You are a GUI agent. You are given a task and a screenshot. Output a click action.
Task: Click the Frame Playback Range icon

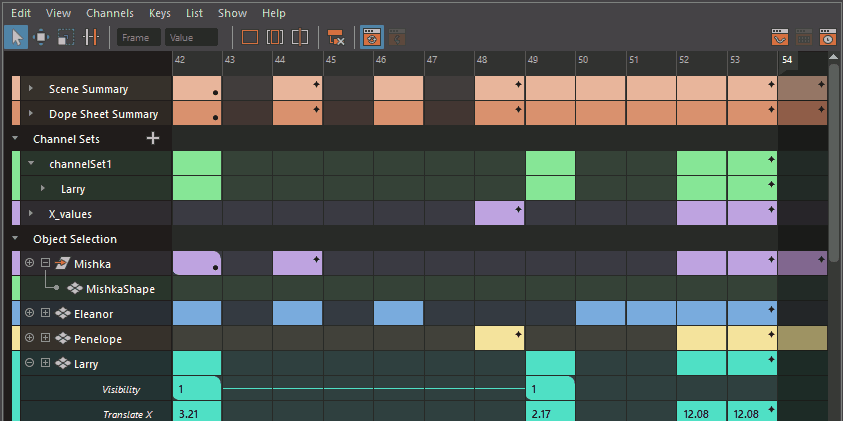click(275, 38)
